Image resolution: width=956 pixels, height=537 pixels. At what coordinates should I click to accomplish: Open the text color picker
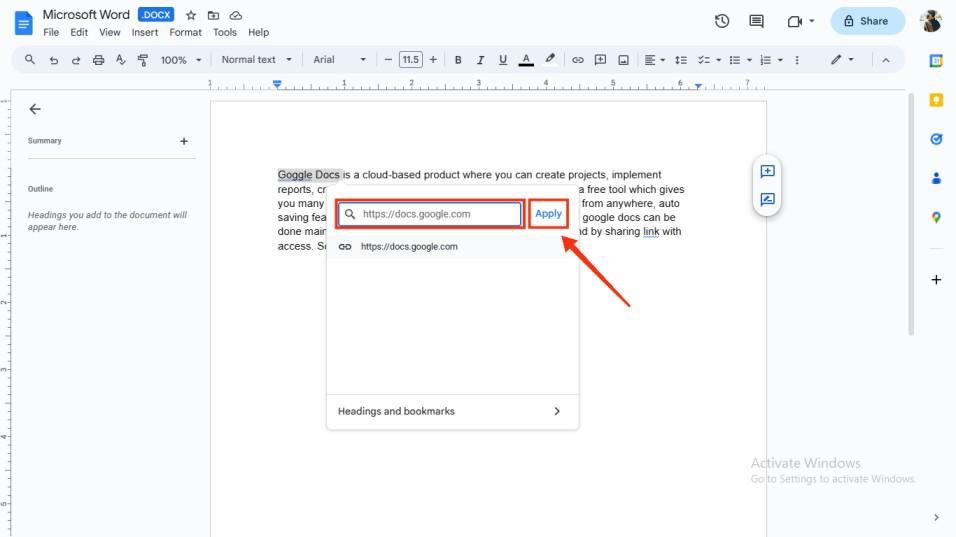526,60
